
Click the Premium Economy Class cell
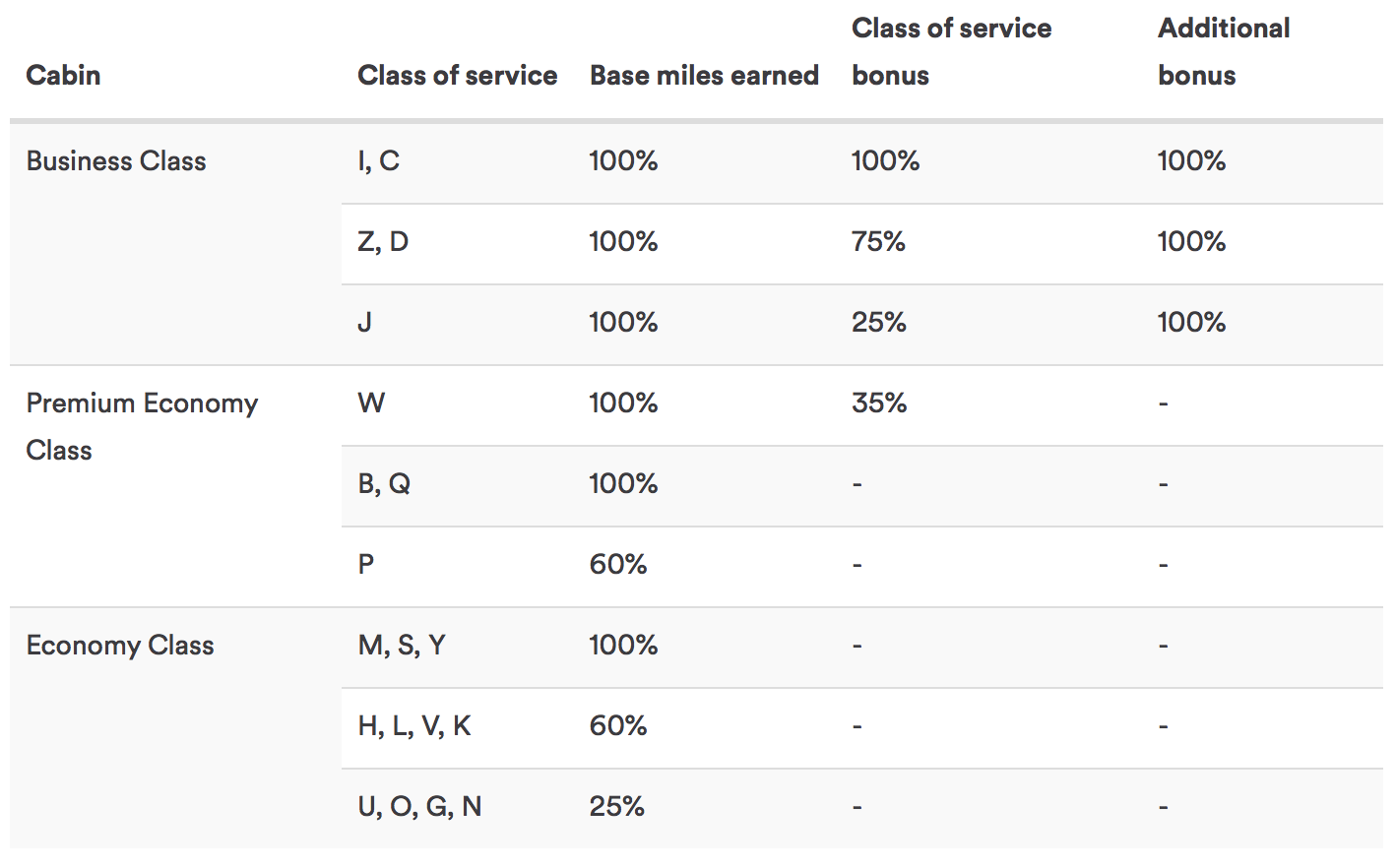point(142,426)
